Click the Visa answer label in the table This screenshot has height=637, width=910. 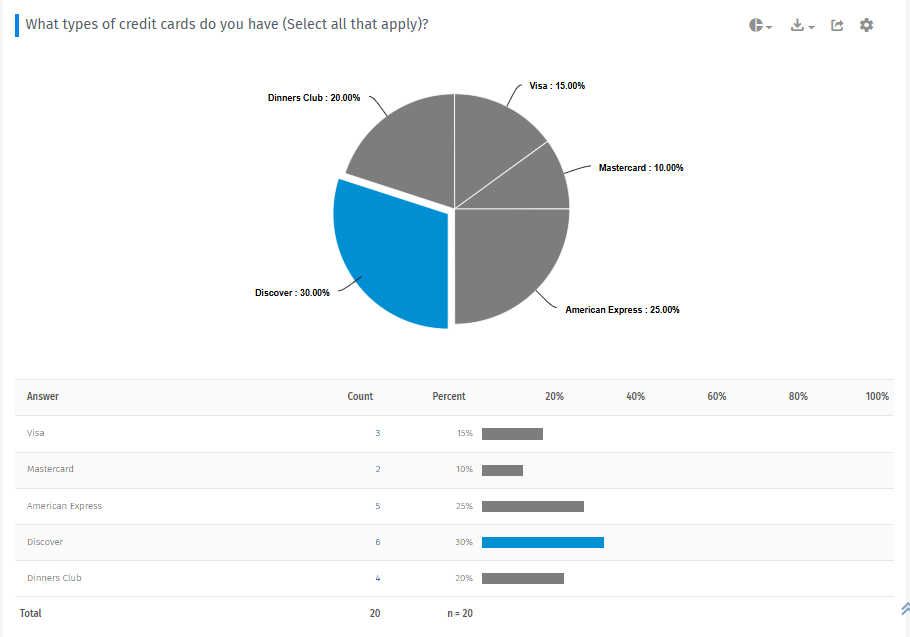pos(35,433)
